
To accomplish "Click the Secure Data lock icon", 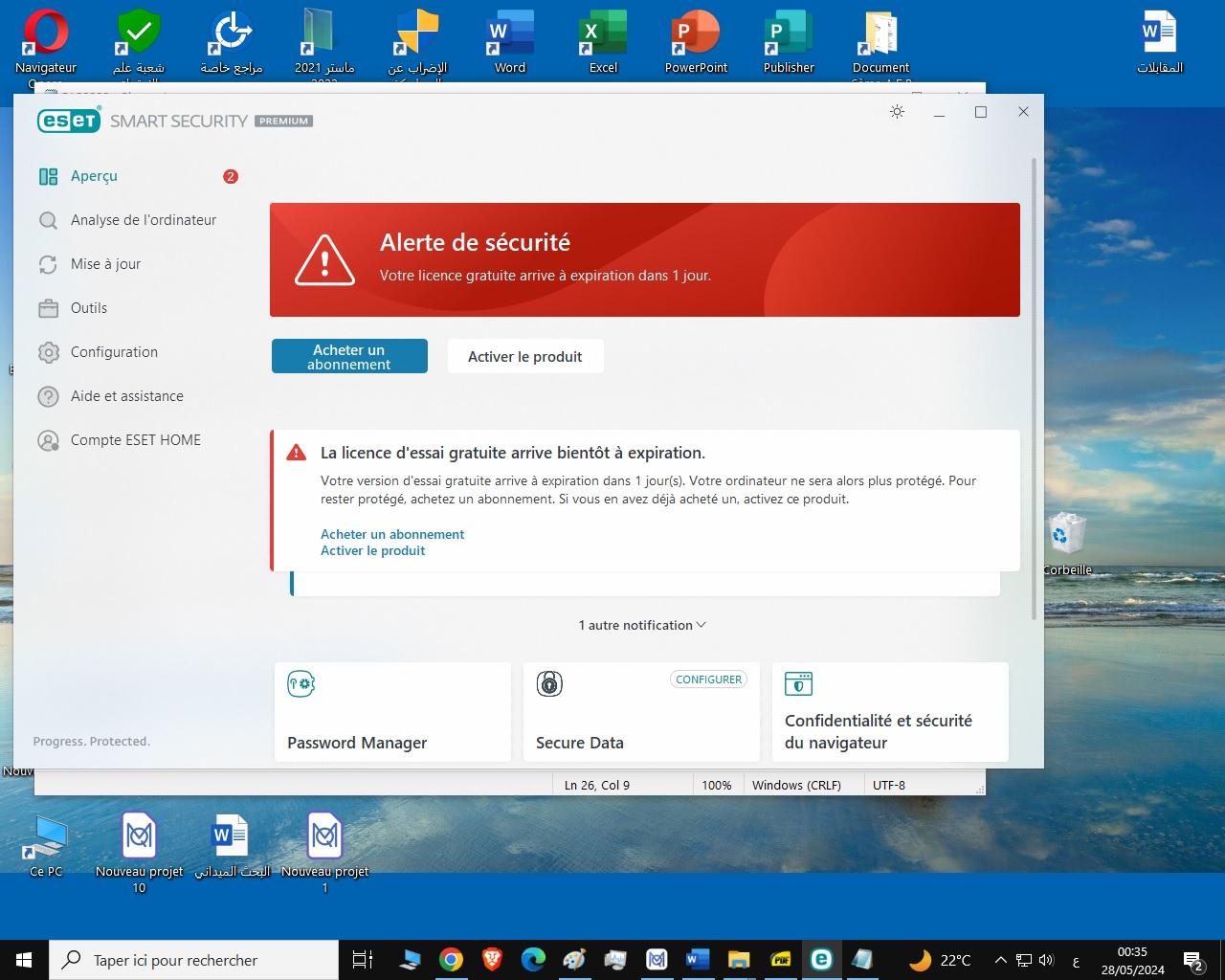I will pyautogui.click(x=549, y=683).
